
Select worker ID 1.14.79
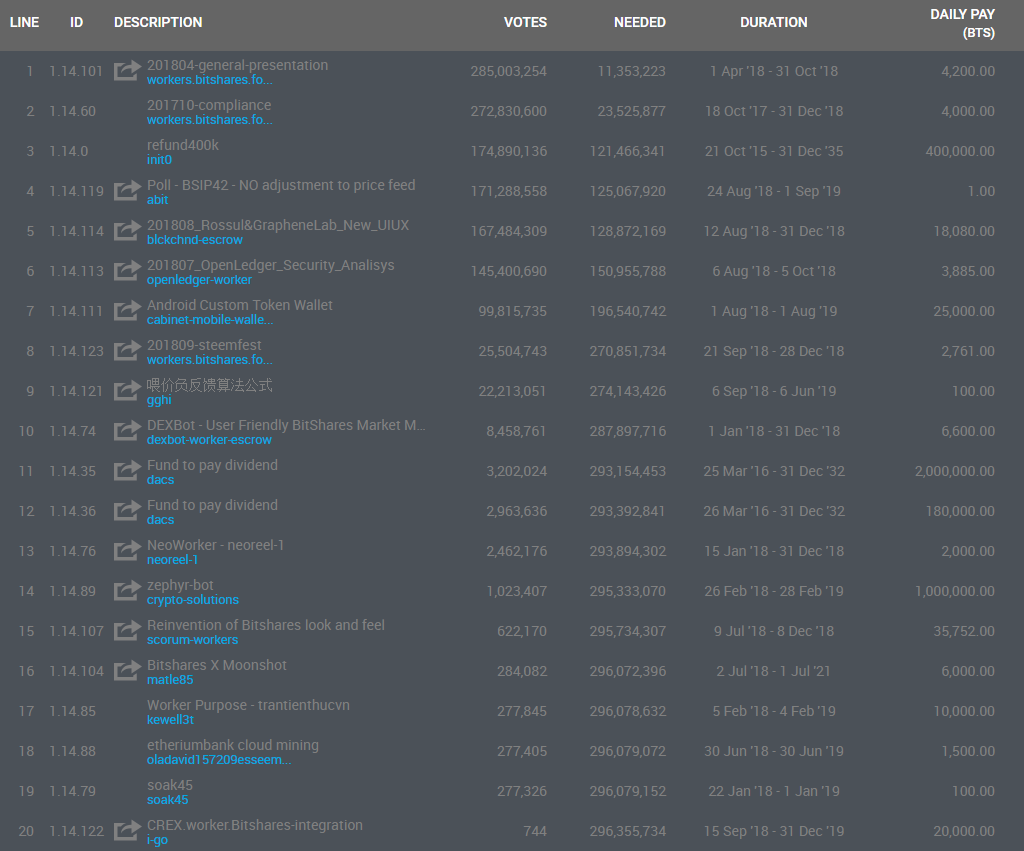pos(72,792)
